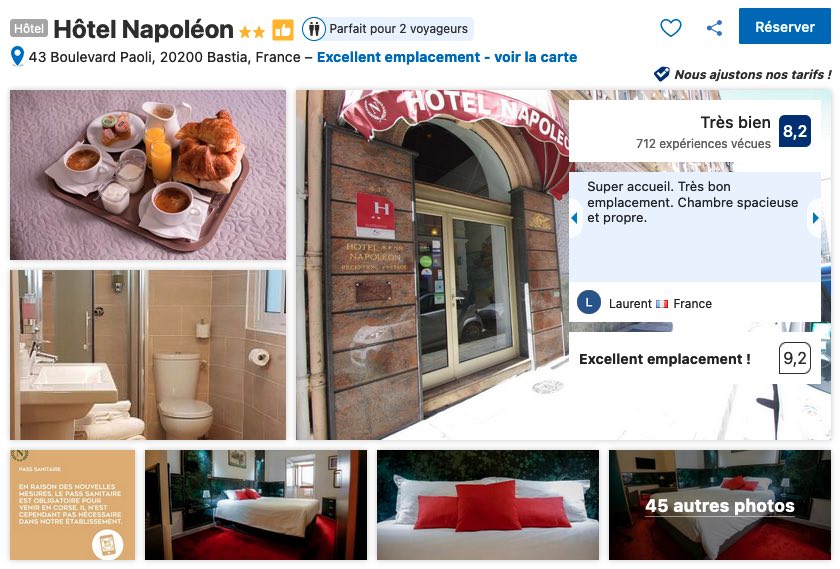
Task: Open the red pillows bed photo
Action: pos(488,505)
